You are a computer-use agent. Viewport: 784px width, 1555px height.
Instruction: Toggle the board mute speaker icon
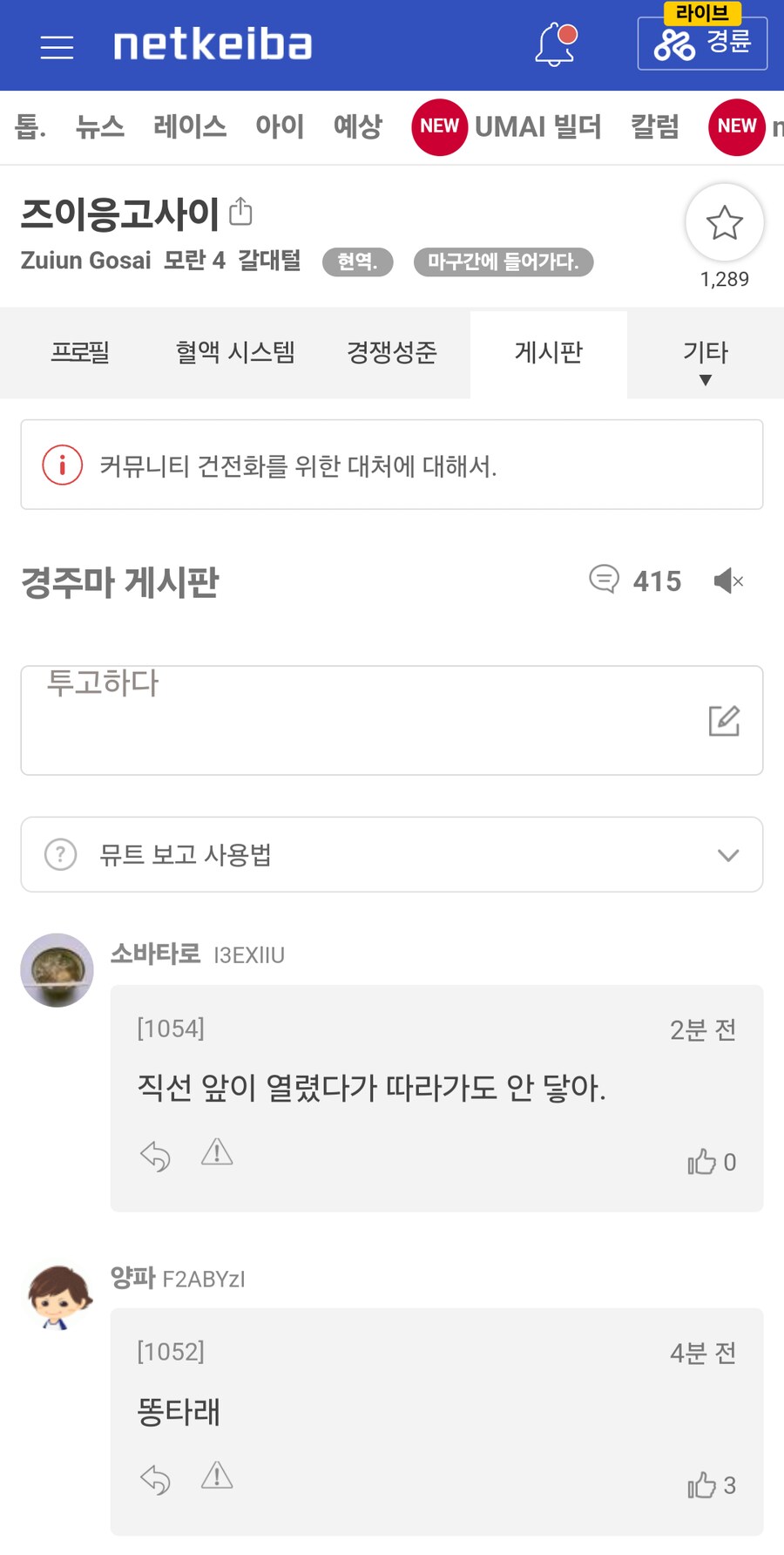point(728,581)
